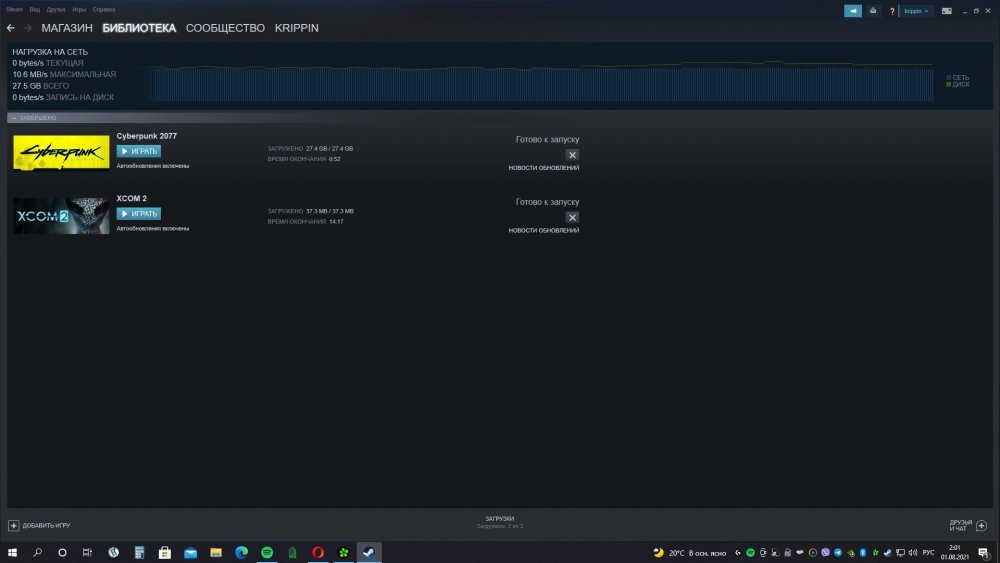Click the Cyberpunk 2077 game thumbnail
Screen dimensions: 1000x563
point(61,153)
